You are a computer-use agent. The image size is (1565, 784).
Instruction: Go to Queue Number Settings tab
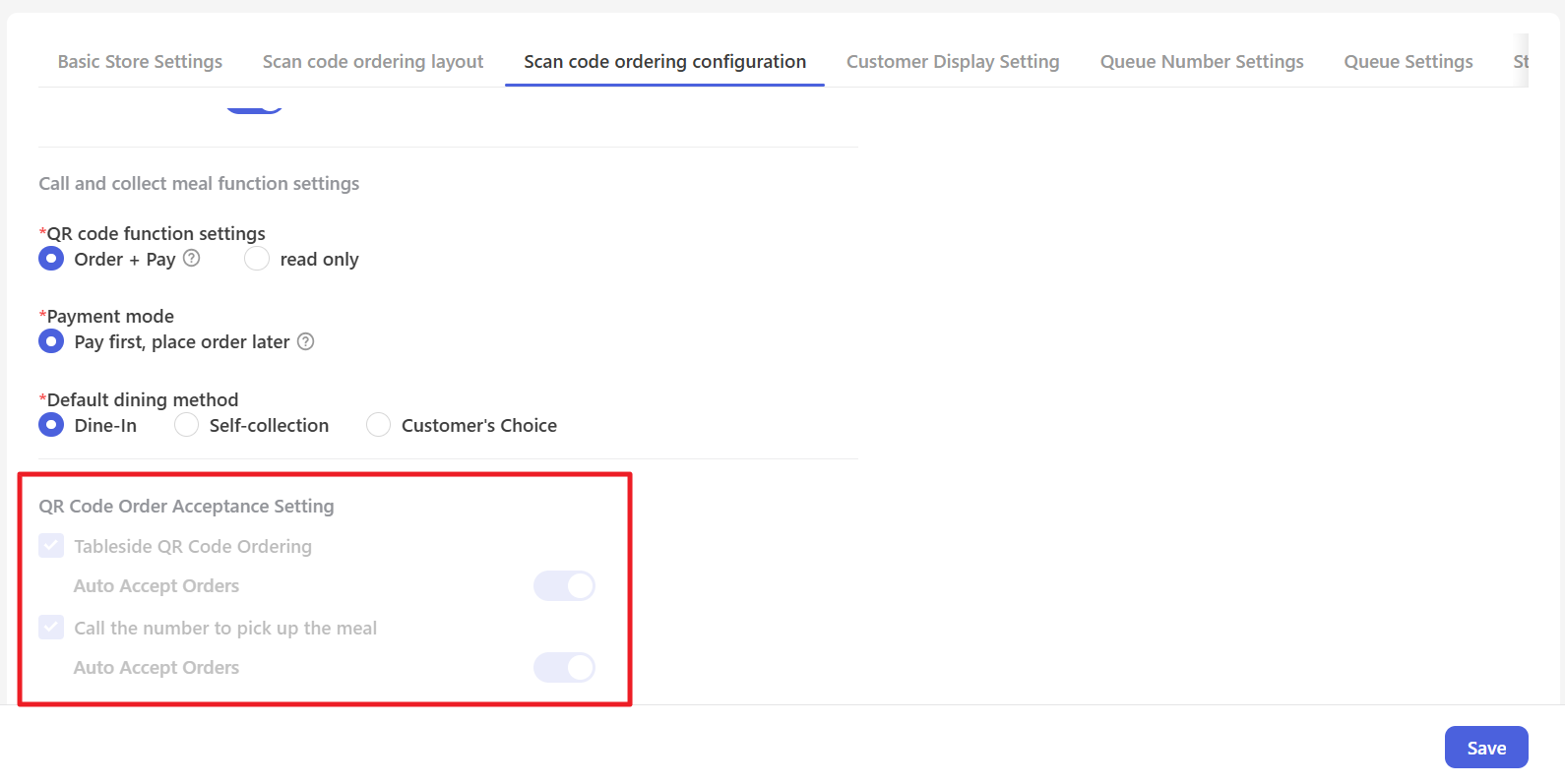pos(1202,62)
